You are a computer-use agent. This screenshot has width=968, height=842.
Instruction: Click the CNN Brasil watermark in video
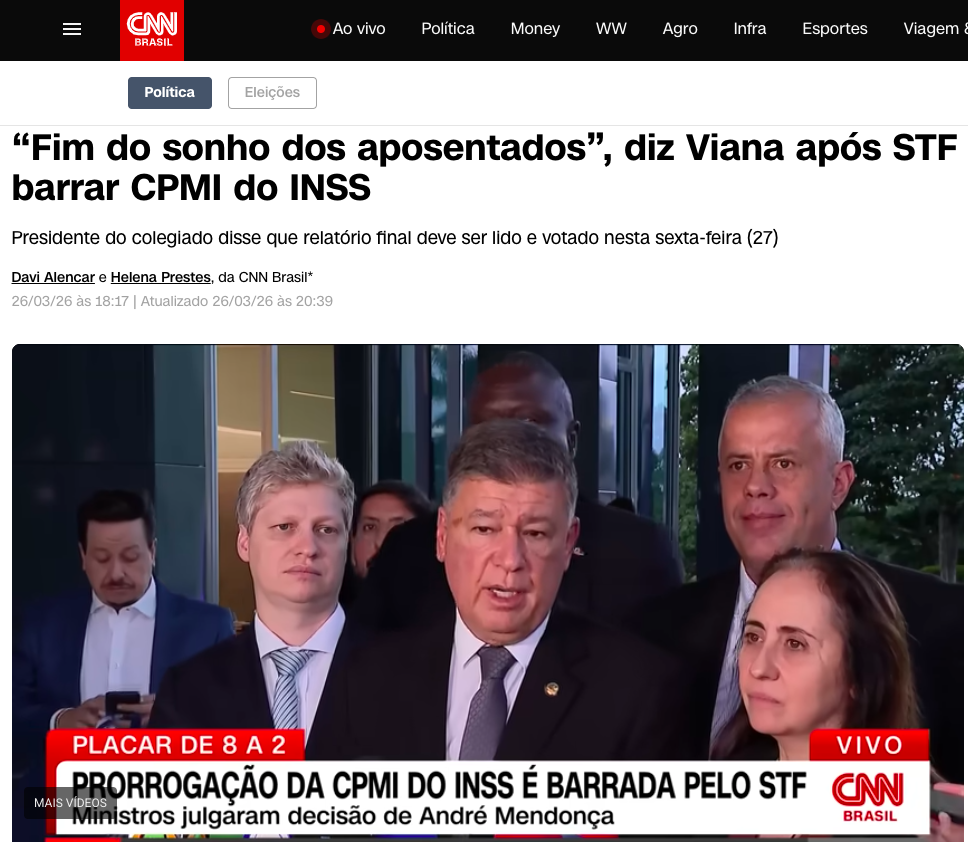(868, 798)
